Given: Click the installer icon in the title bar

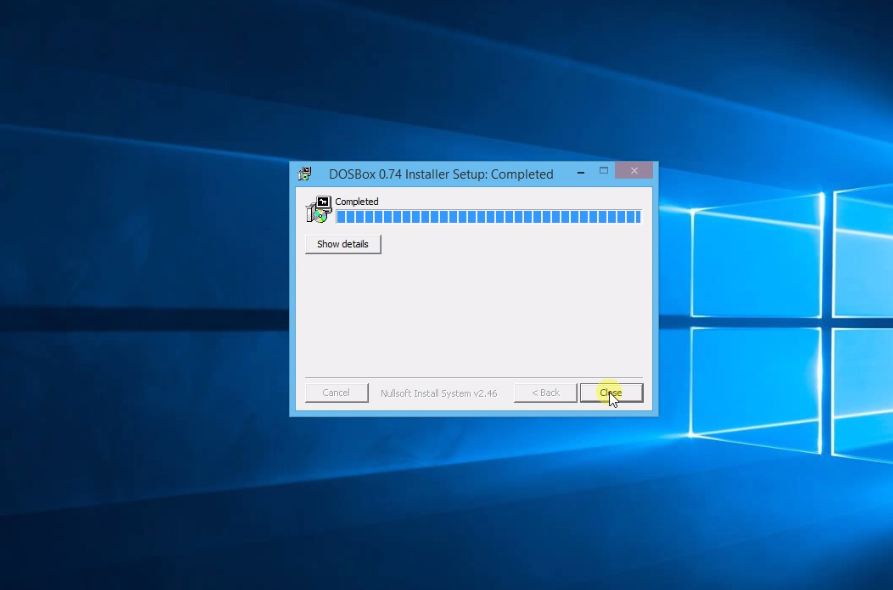Looking at the screenshot, I should [x=305, y=174].
